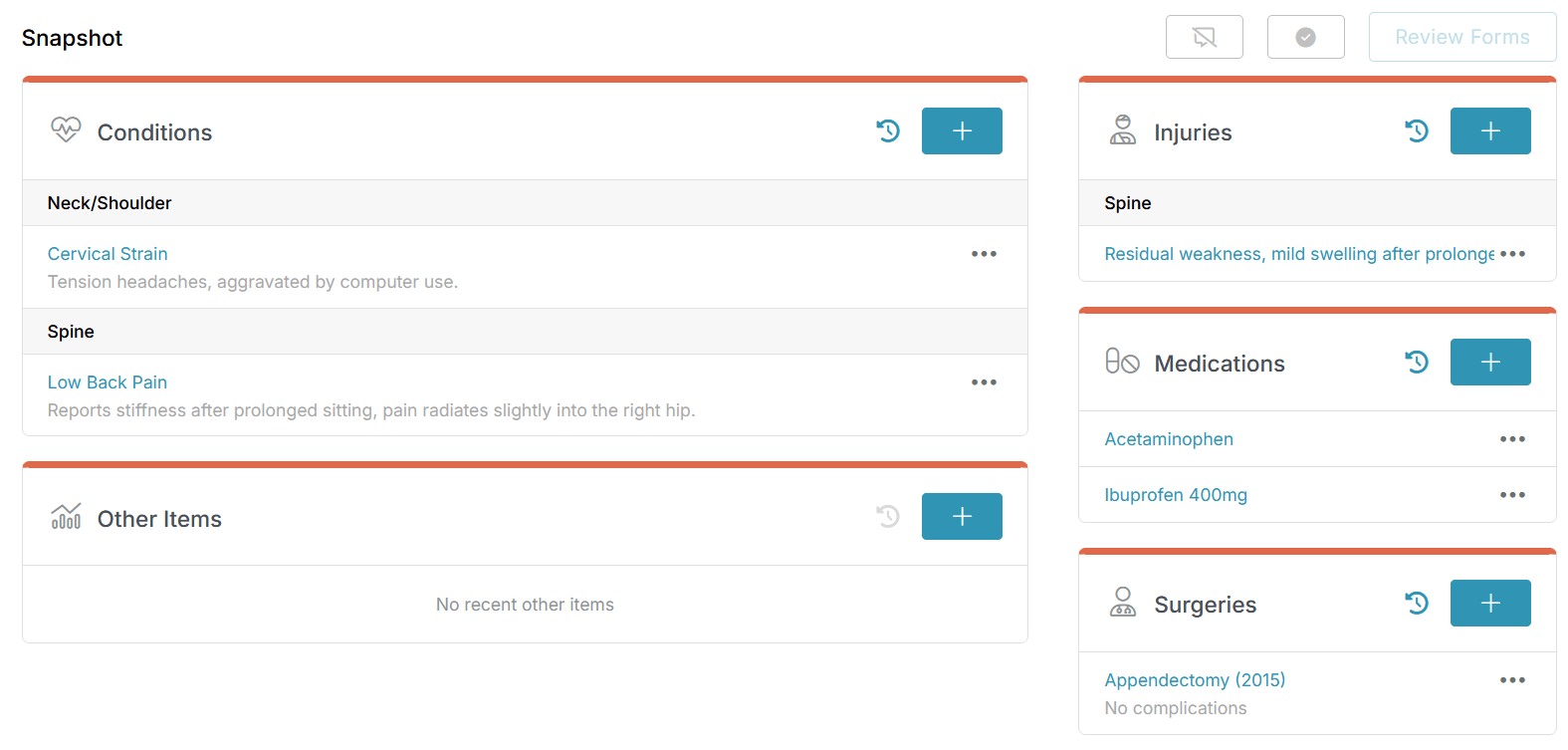This screenshot has width=1568, height=750.
Task: Add a new surgery with plus button
Action: tap(1490, 603)
